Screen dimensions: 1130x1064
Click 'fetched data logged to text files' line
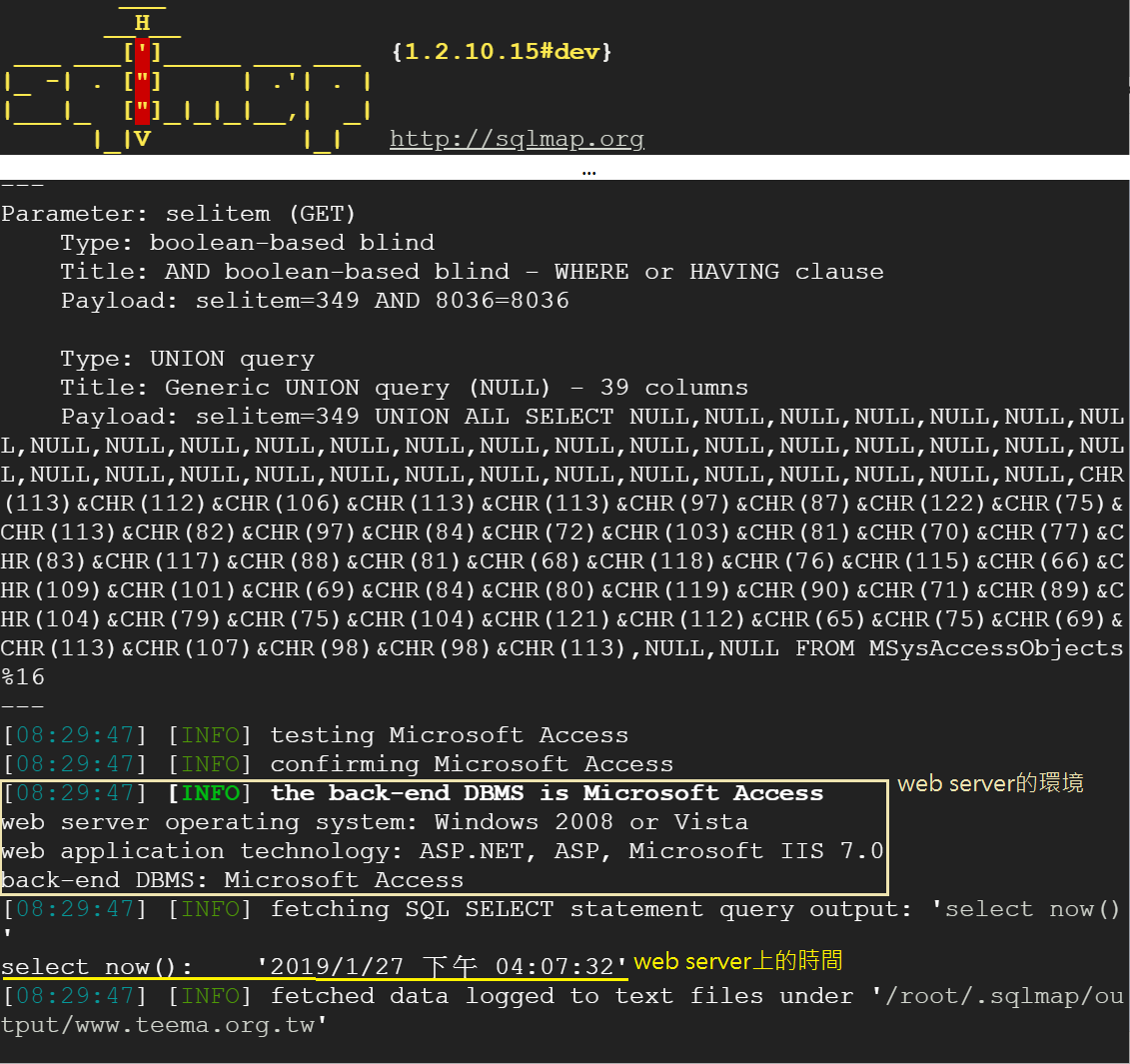[564, 996]
